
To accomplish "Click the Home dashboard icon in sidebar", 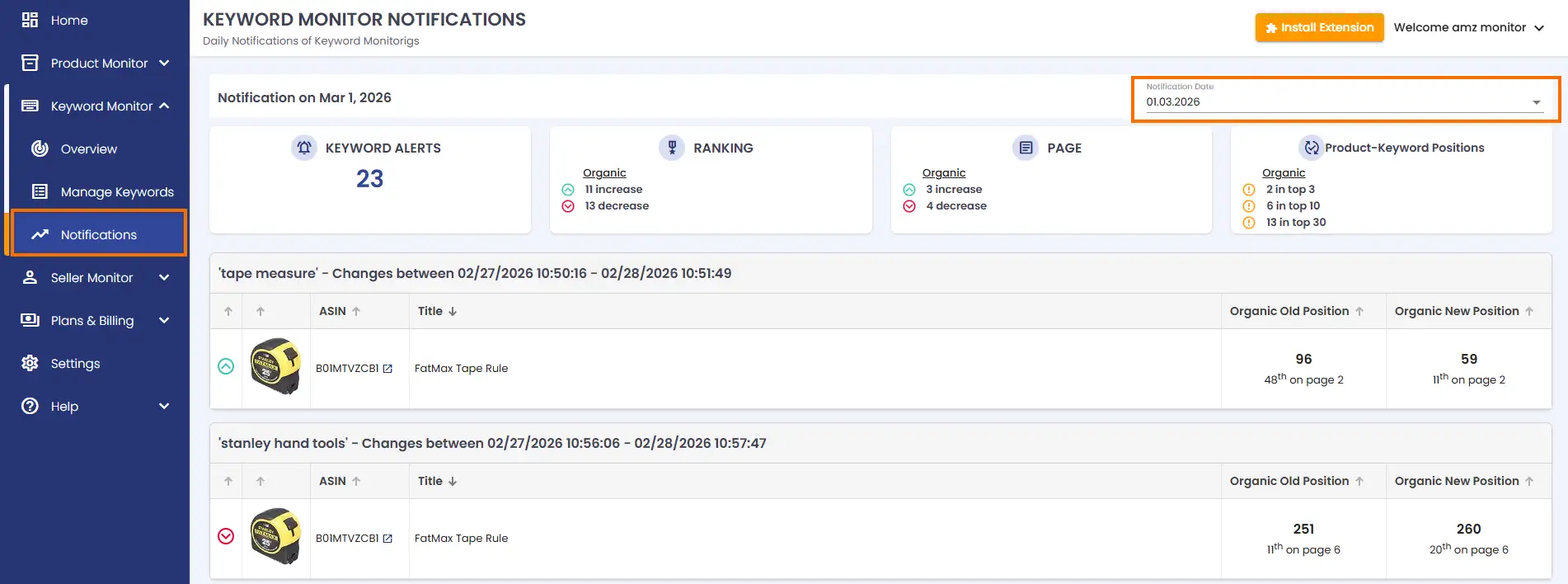I will point(30,20).
